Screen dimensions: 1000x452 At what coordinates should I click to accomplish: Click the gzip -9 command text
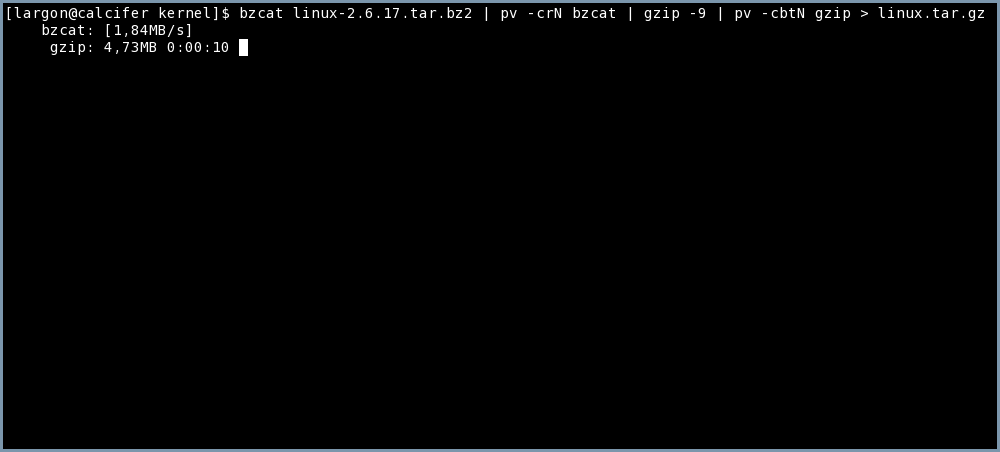(675, 13)
